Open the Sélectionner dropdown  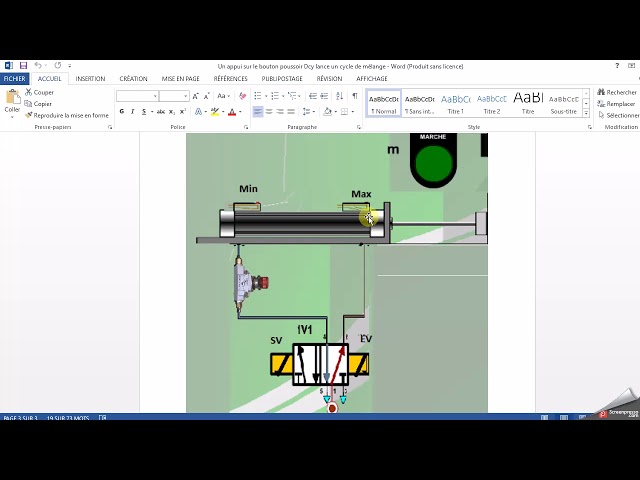point(619,116)
